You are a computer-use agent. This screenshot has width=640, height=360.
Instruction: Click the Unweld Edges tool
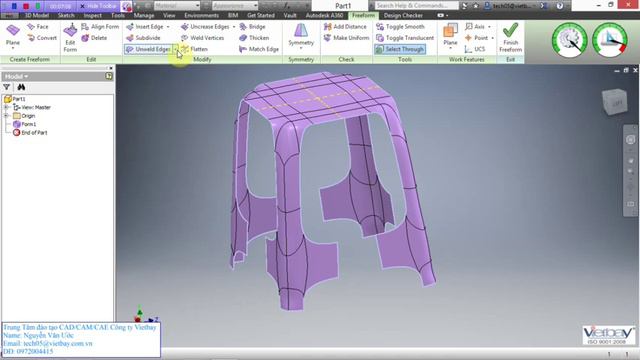pos(148,49)
